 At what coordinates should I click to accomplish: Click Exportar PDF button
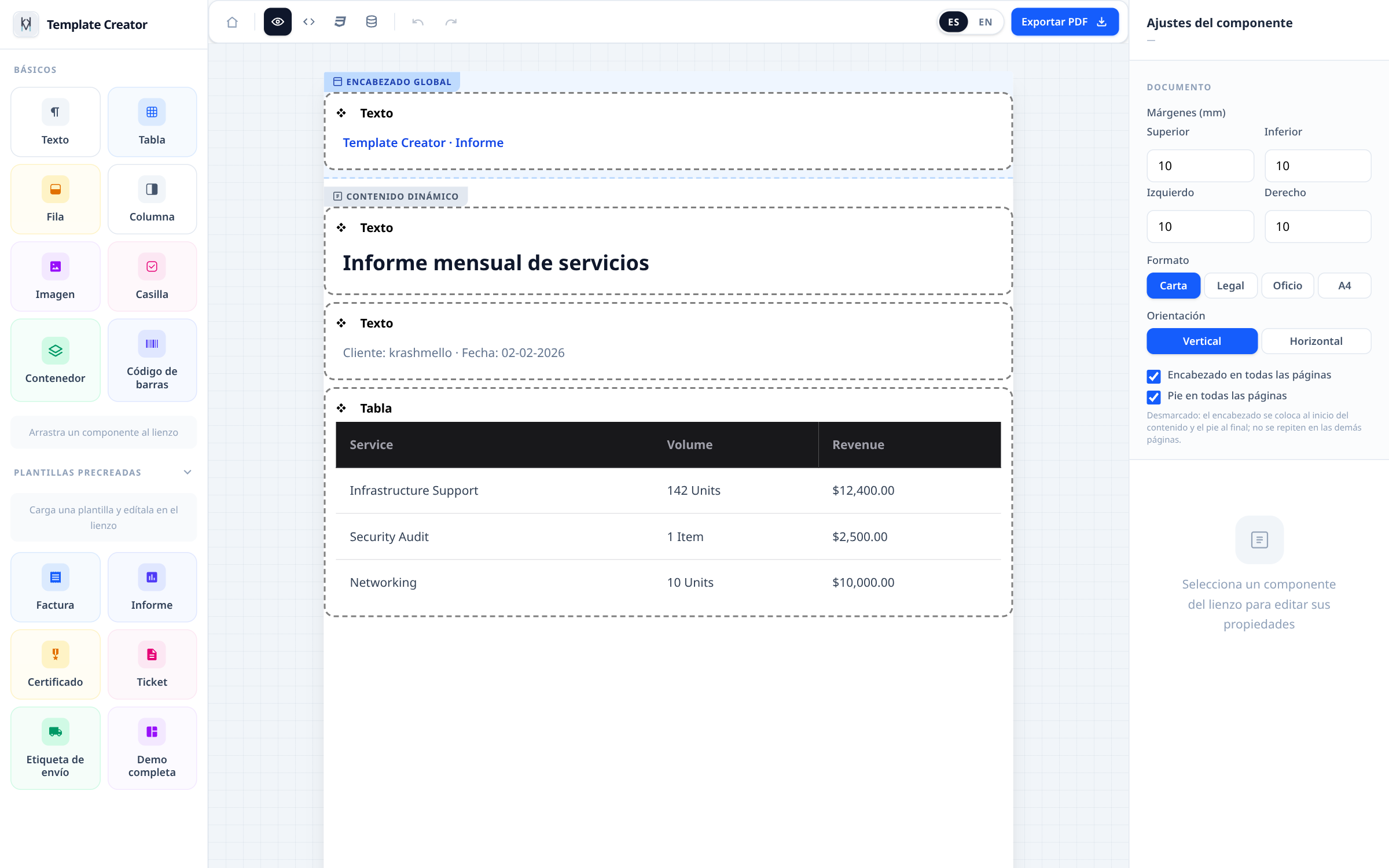pos(1064,22)
